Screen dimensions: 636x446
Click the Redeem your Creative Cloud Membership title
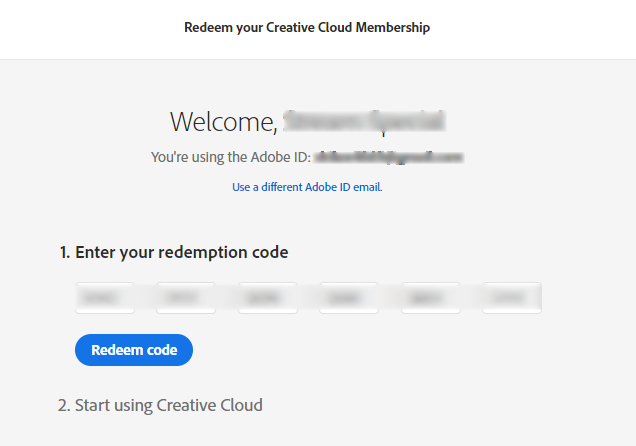pyautogui.click(x=307, y=28)
